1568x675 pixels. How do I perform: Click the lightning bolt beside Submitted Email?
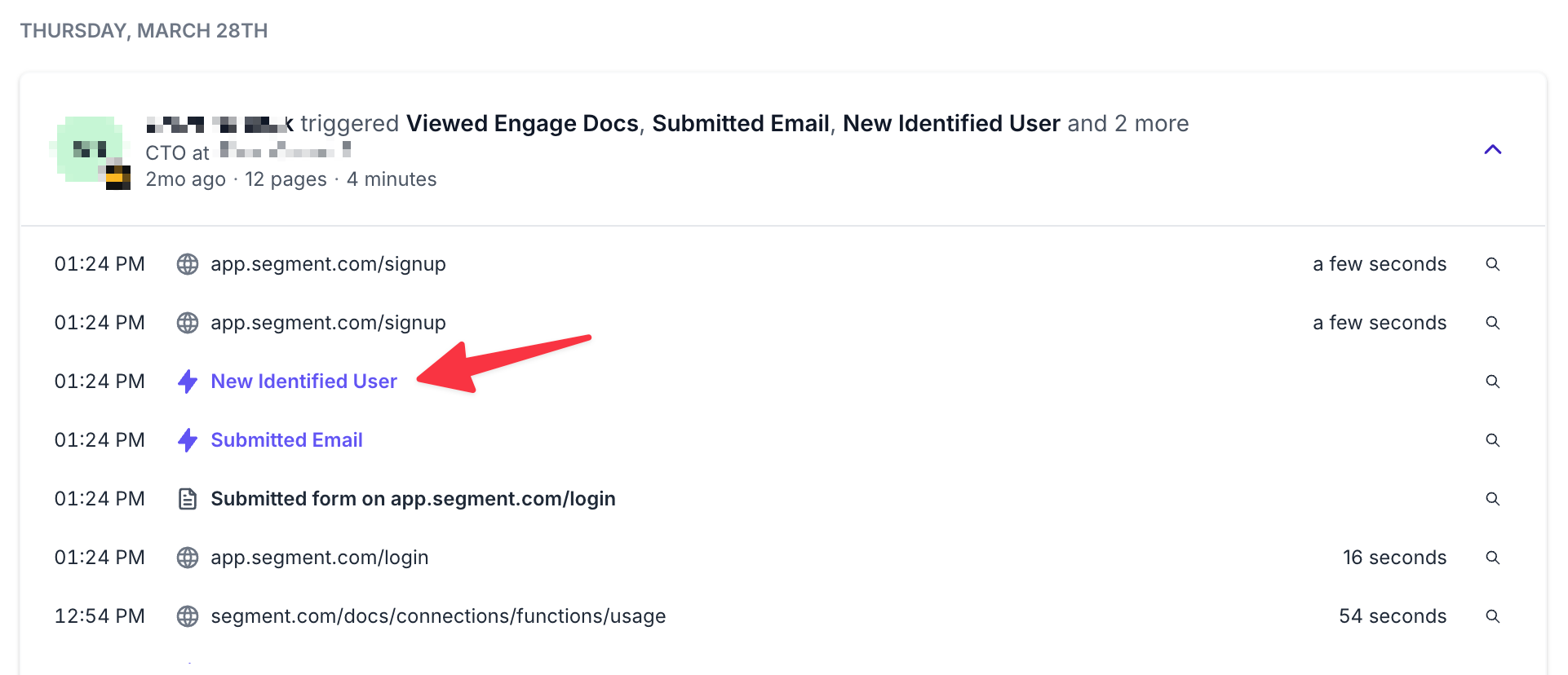click(188, 440)
